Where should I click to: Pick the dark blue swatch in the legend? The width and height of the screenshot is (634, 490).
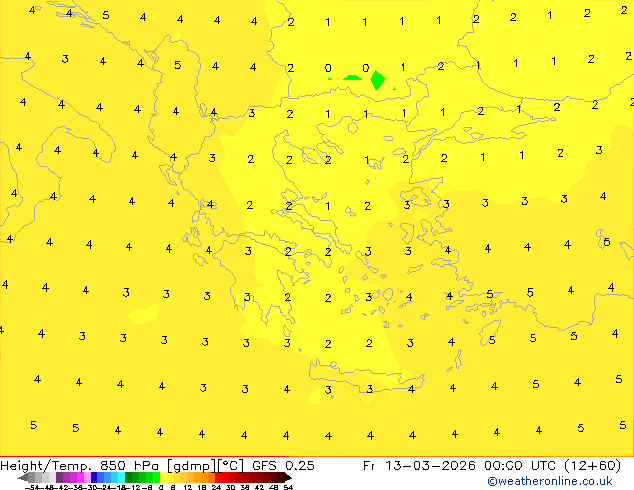[94, 477]
